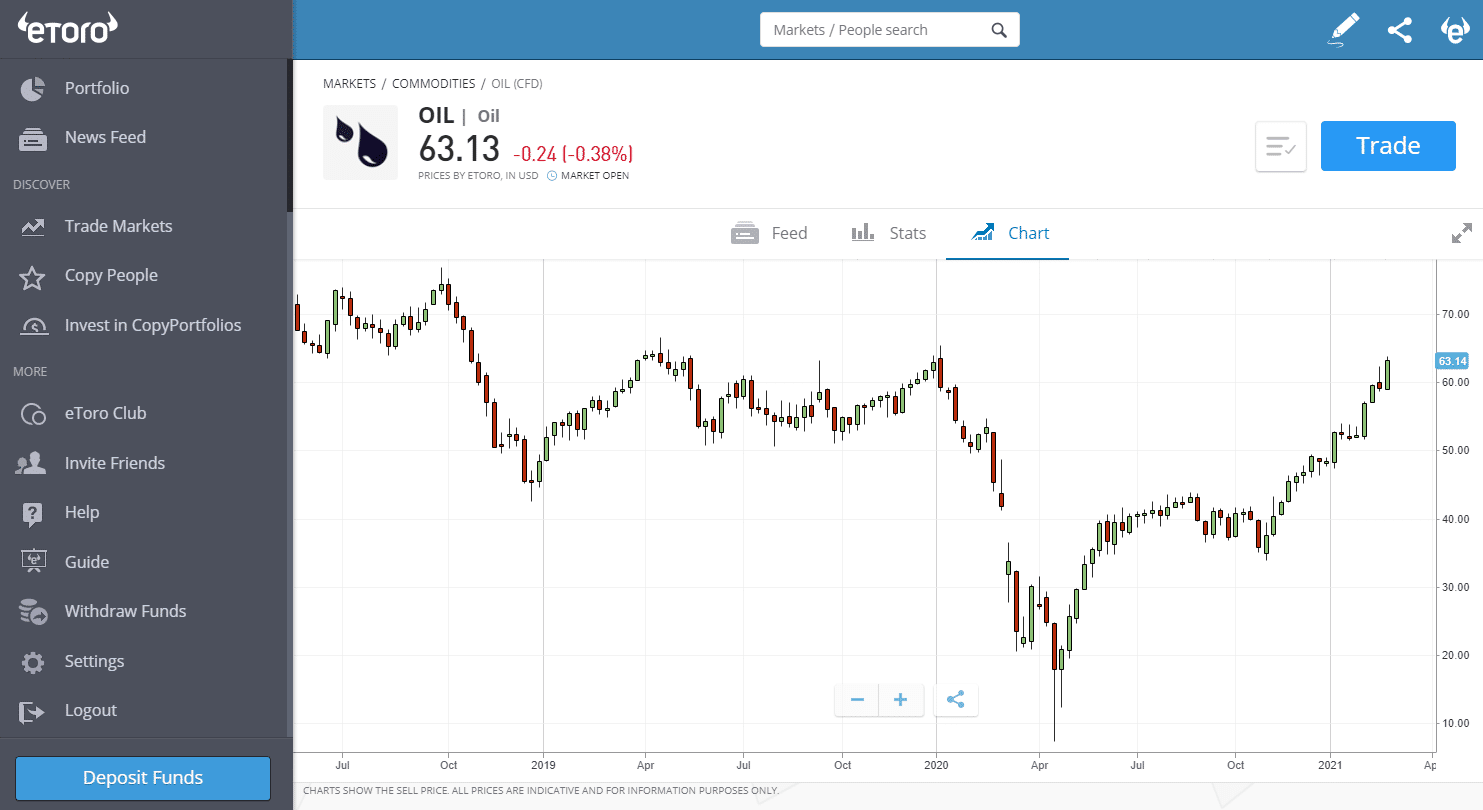The width and height of the screenshot is (1483, 810).
Task: Open eToro Club page
Action: point(106,413)
